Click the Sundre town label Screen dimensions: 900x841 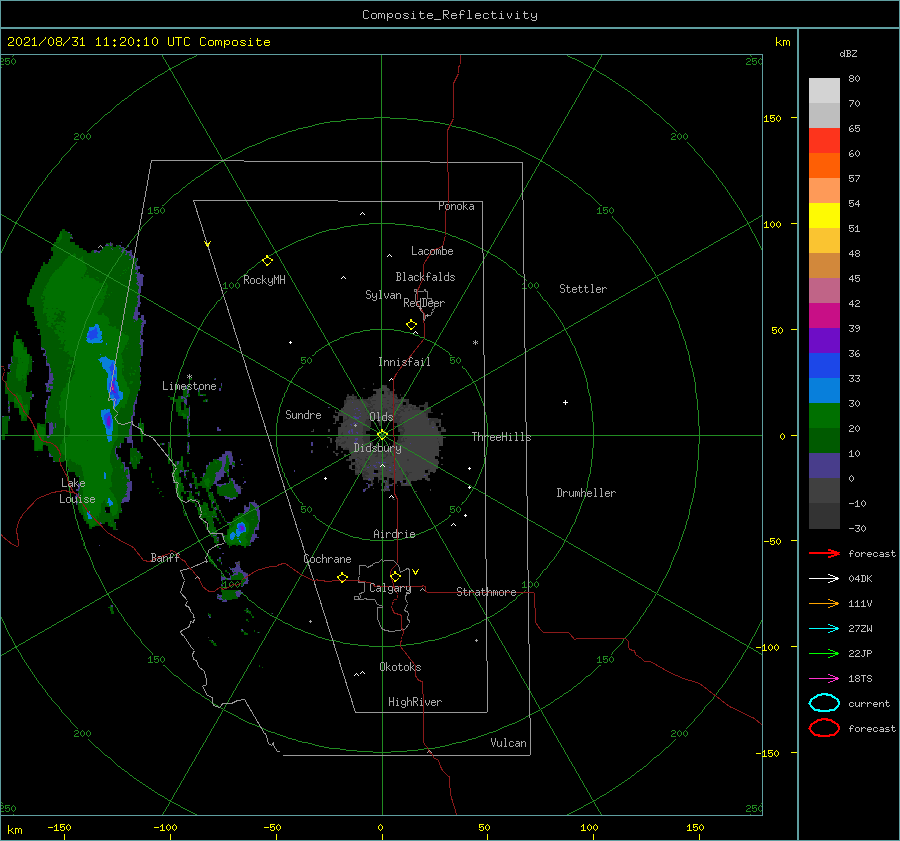point(303,414)
